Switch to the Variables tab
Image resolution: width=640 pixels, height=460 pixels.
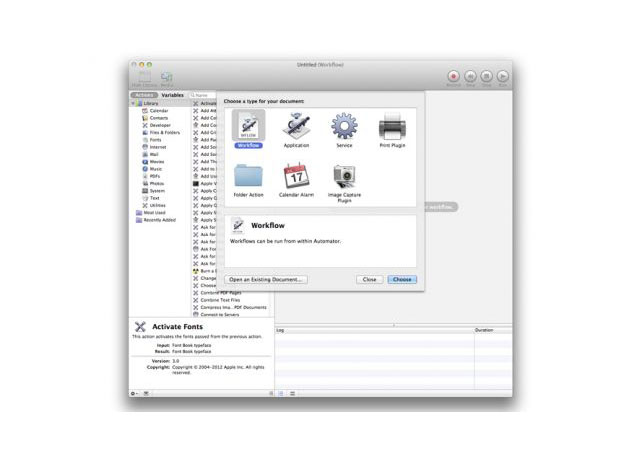(172, 95)
